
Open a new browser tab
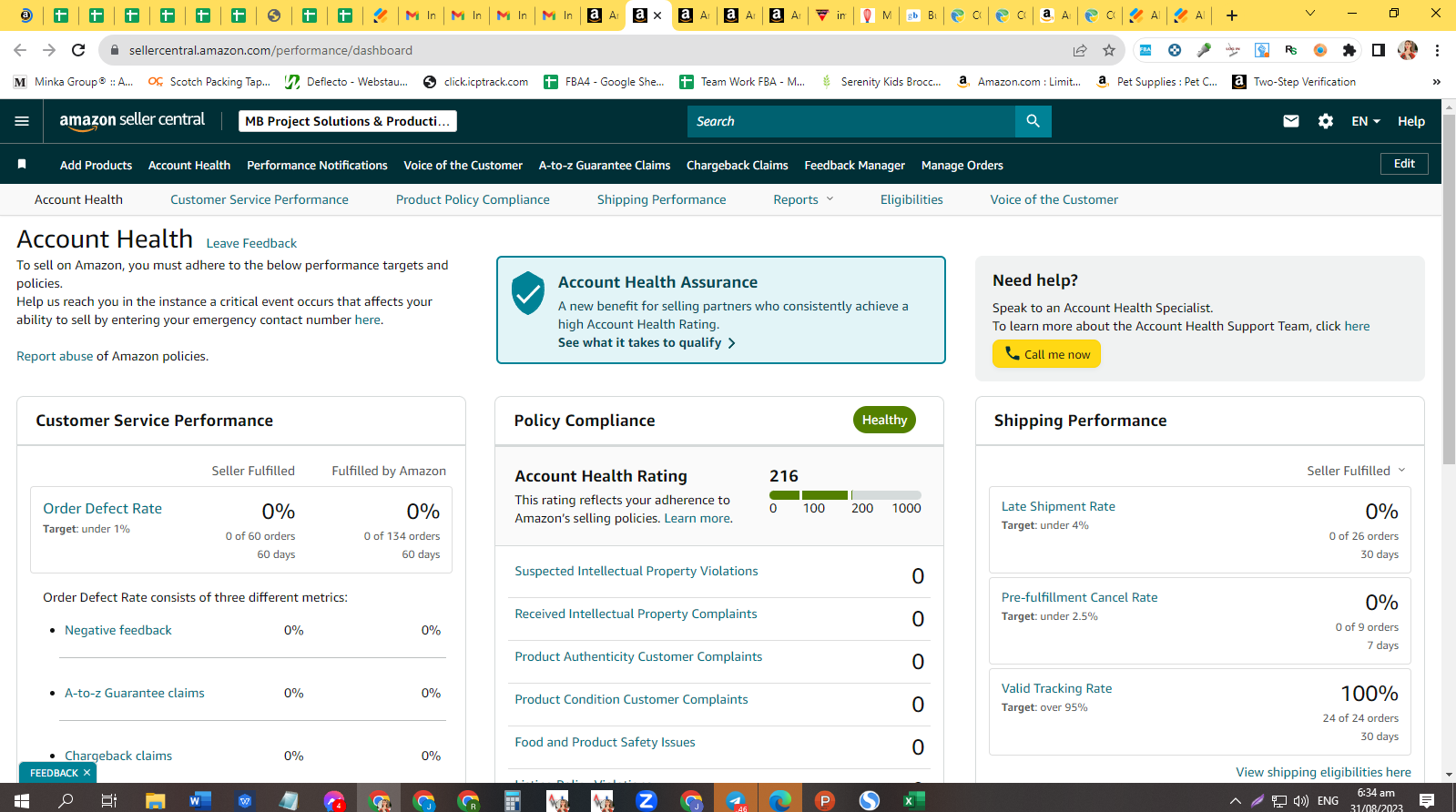coord(1232,15)
